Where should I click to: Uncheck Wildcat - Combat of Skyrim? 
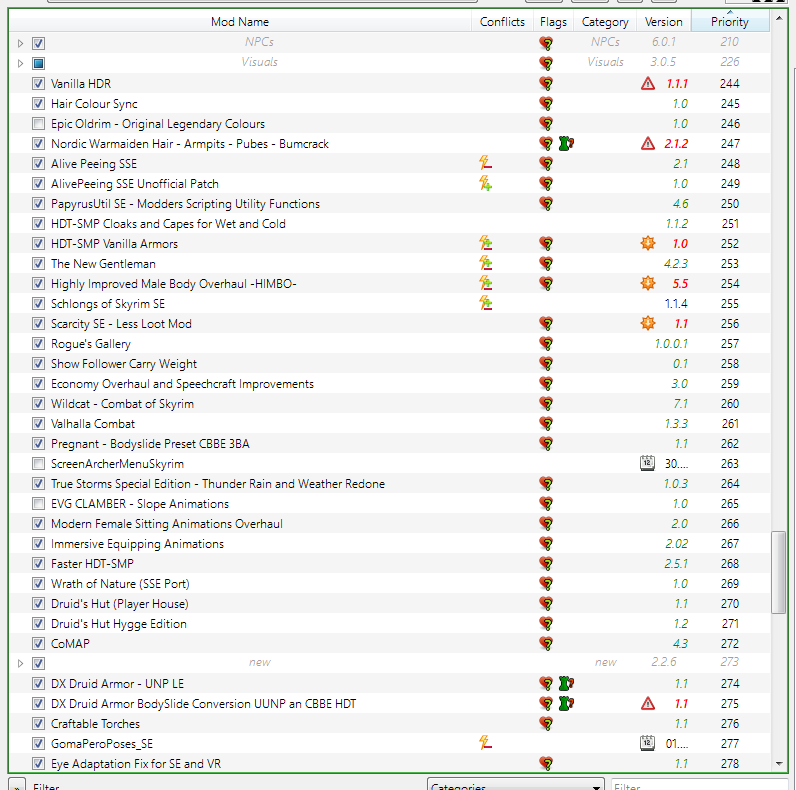coord(38,404)
